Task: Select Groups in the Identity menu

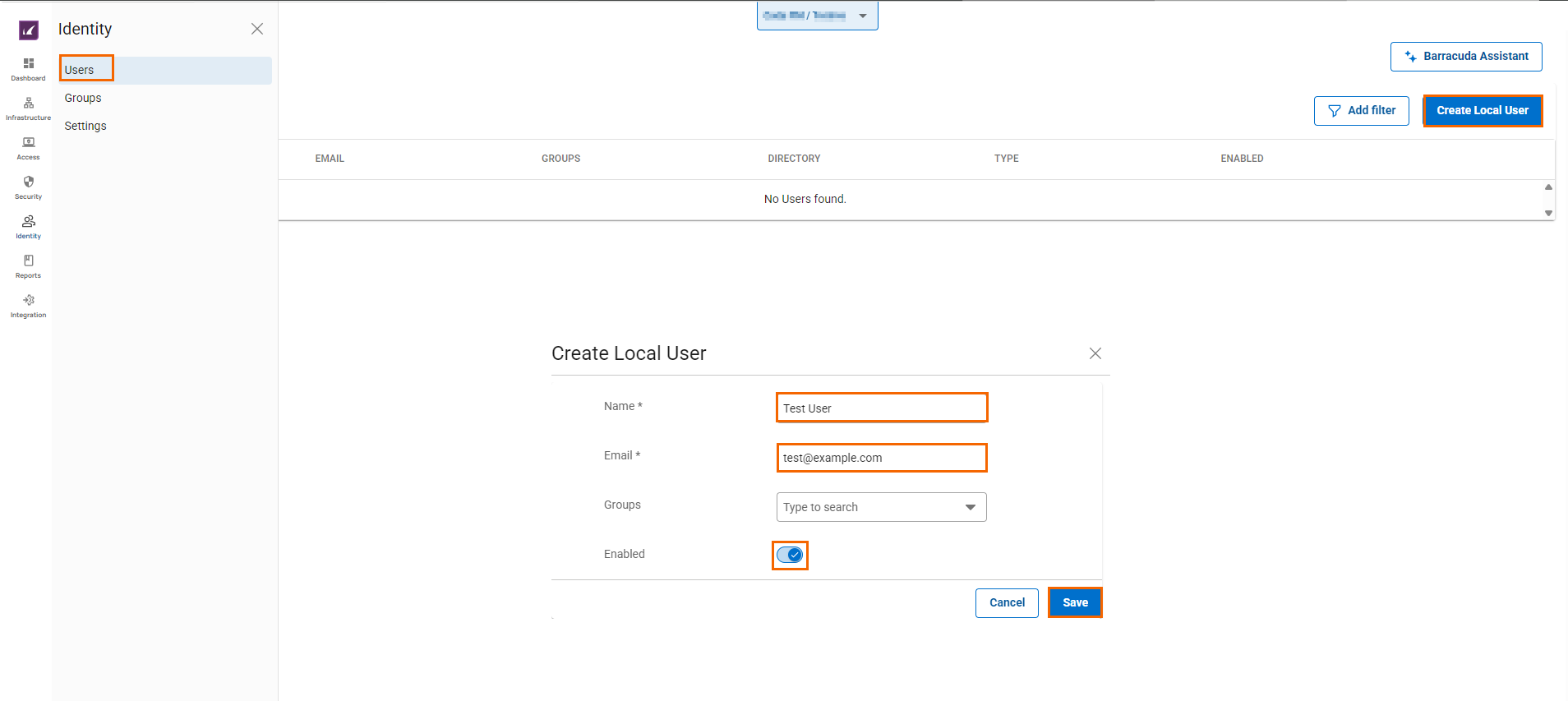Action: 83,98
